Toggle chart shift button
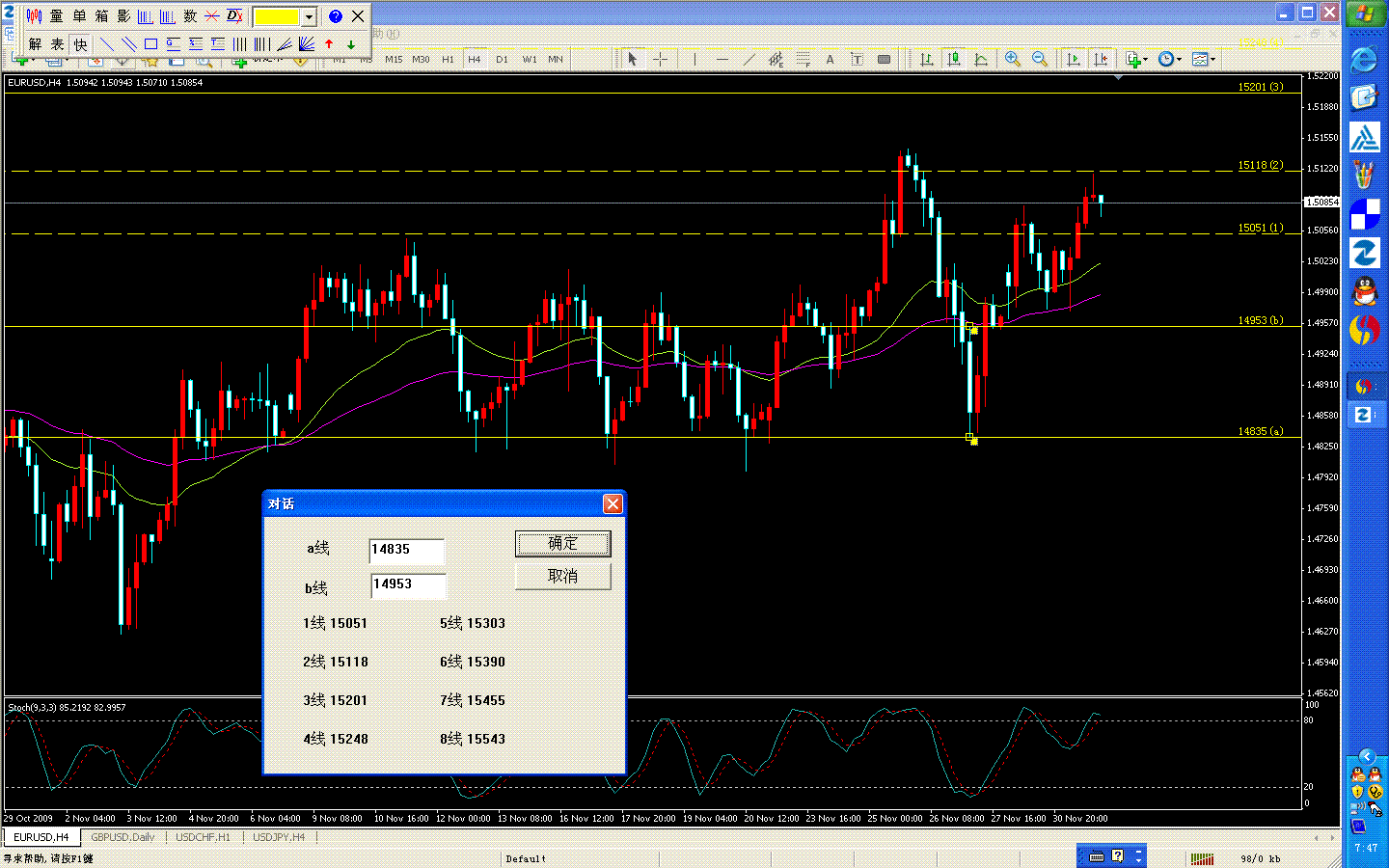The image size is (1389, 868). point(1101,60)
